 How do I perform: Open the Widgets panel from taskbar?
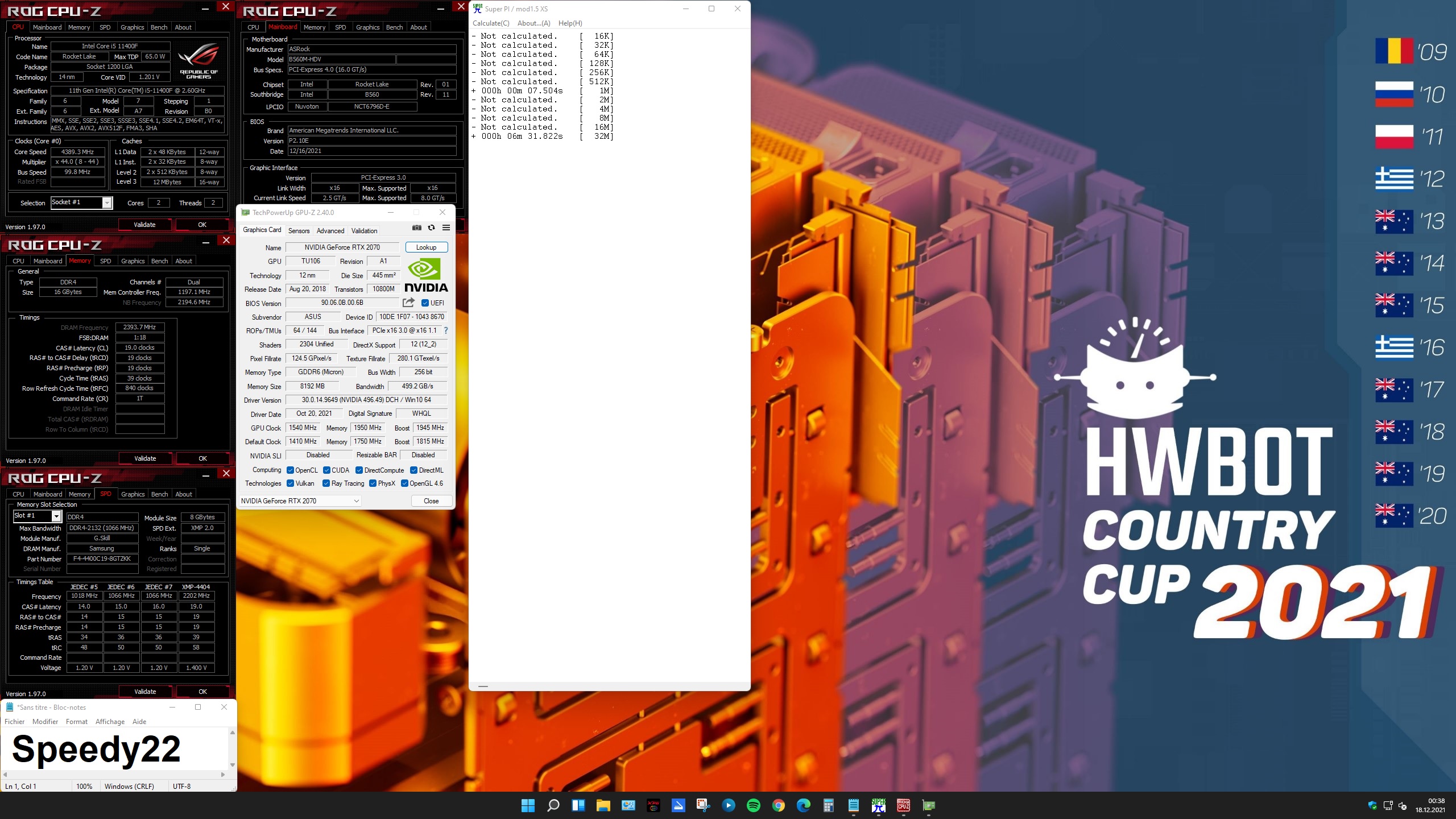578,805
